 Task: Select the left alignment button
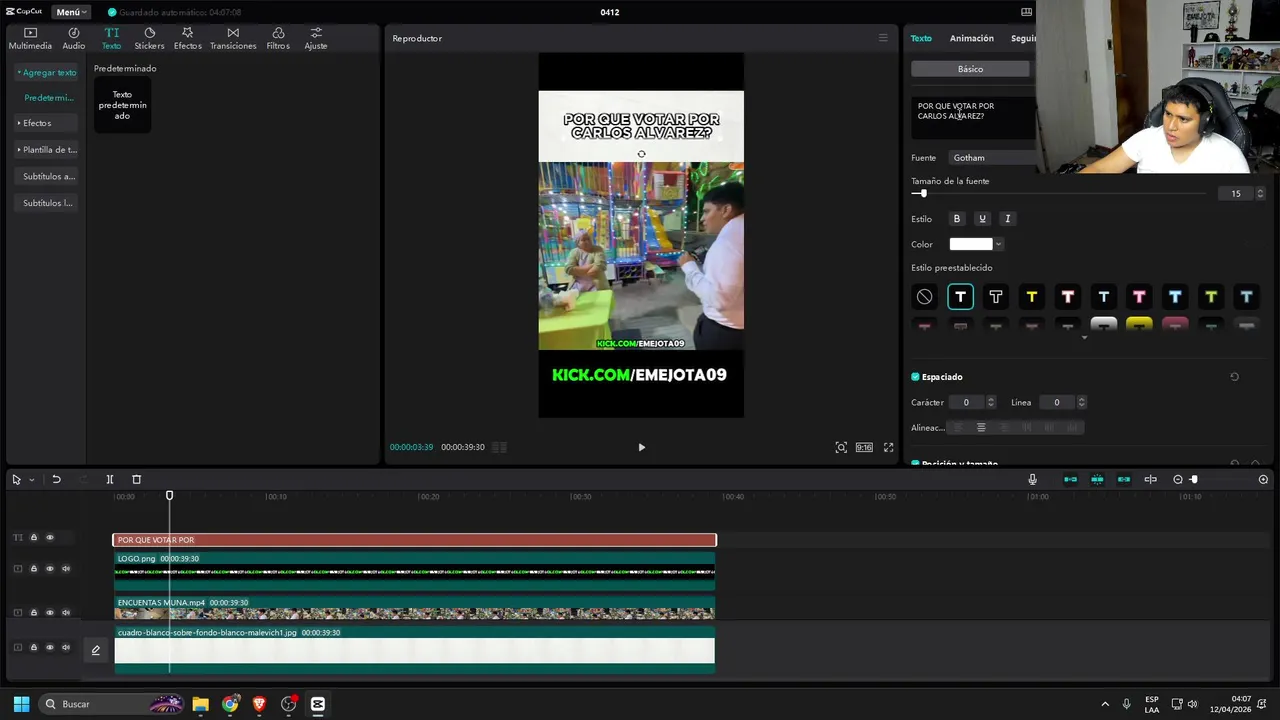click(957, 428)
